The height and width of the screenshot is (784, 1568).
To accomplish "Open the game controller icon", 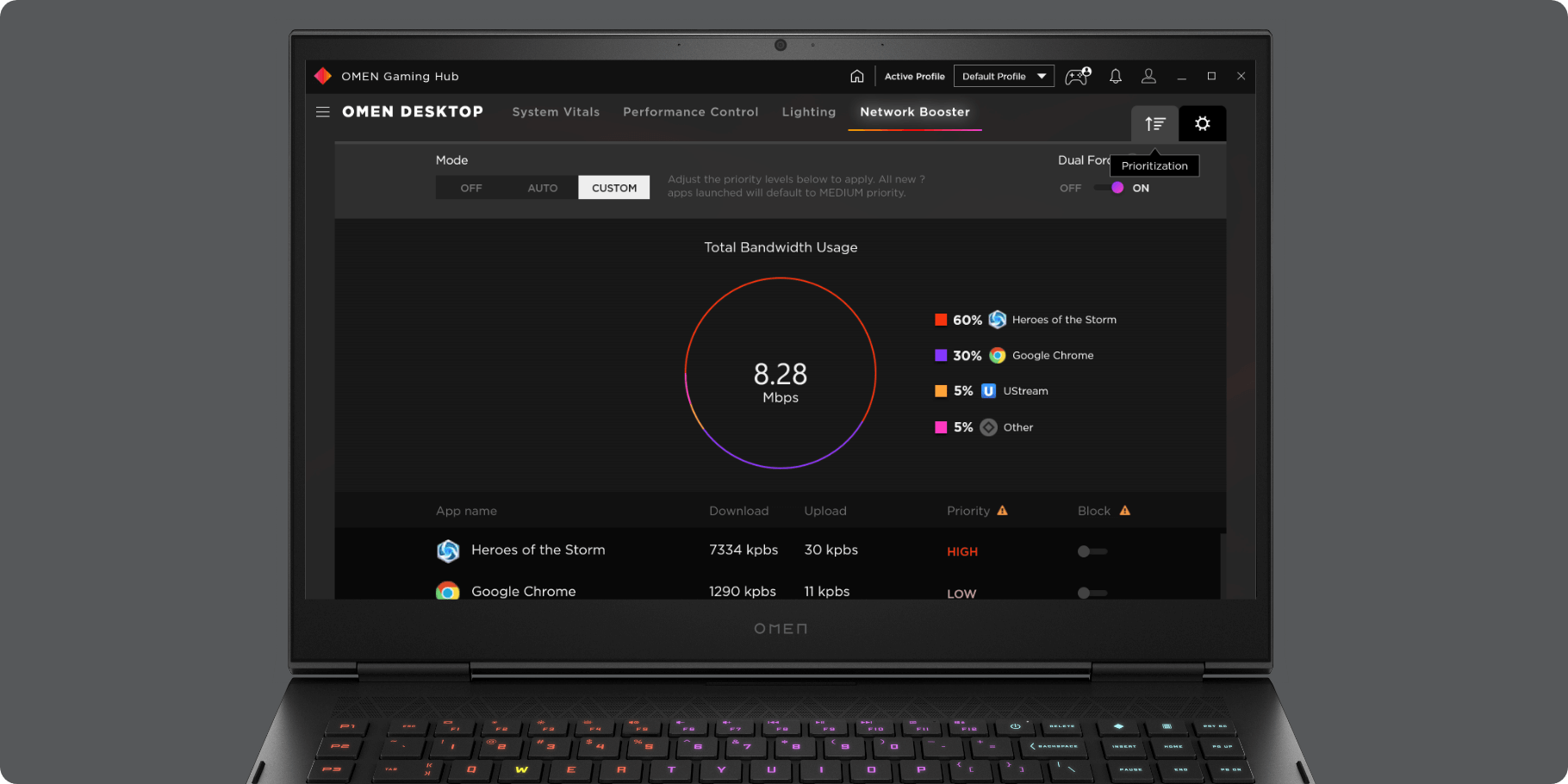I will click(1078, 76).
